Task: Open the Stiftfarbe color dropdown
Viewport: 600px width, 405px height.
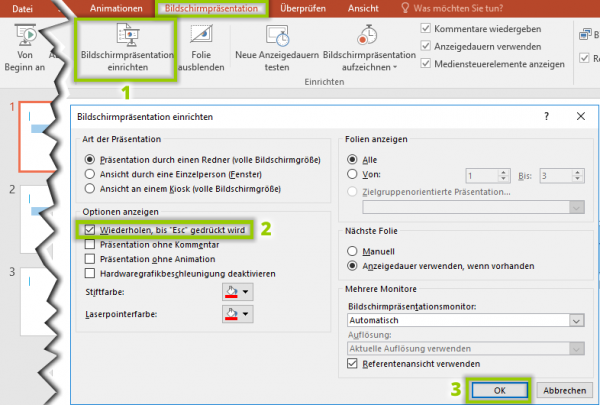Action: 238,292
